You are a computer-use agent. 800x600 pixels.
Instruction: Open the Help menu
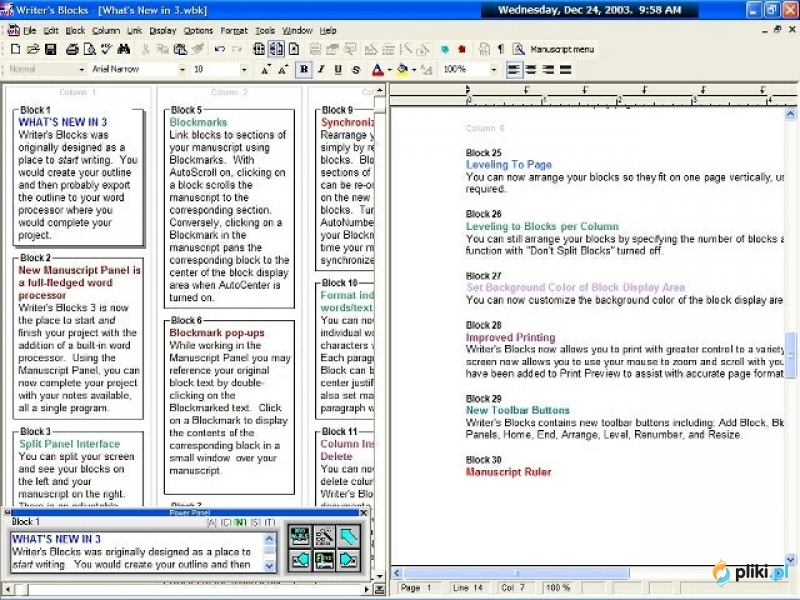(328, 31)
